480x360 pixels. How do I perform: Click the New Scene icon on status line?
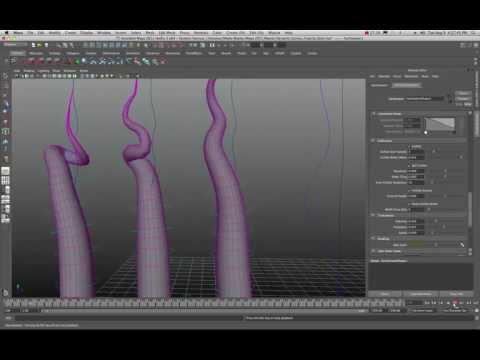pyautogui.click(x=34, y=45)
